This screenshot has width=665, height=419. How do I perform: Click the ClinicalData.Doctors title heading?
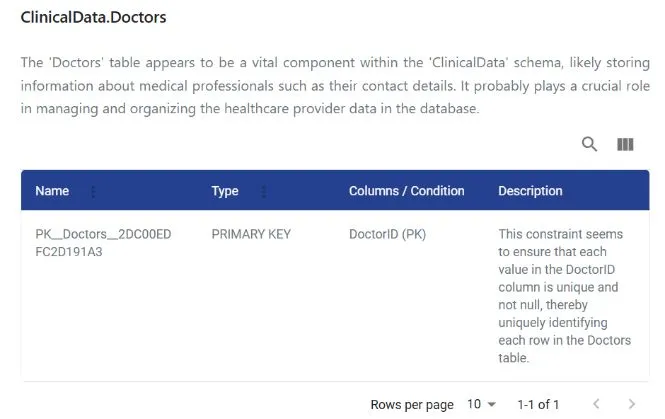(93, 17)
